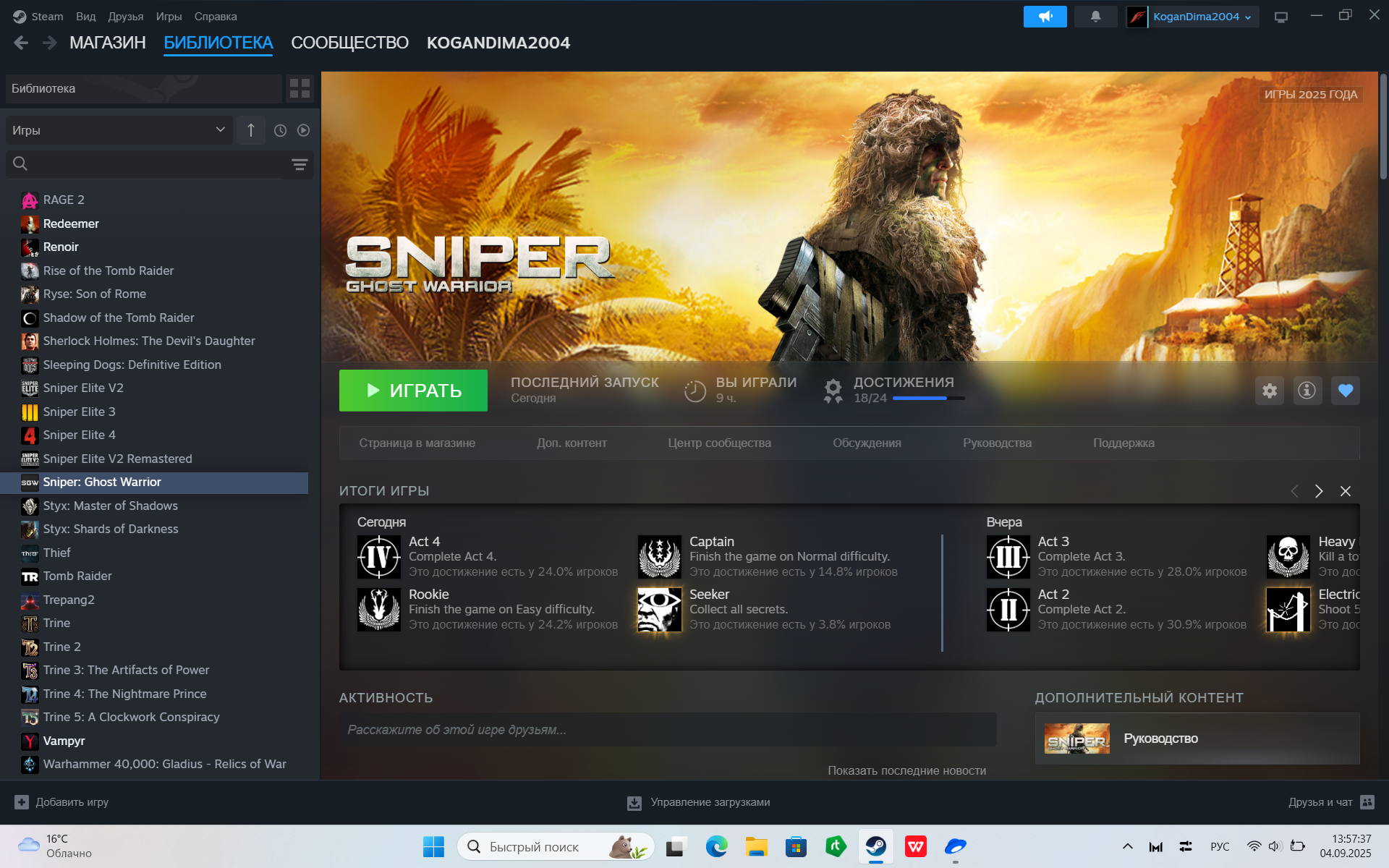1389x868 pixels.
Task: Click the sort ascending arrow button
Action: tap(251, 130)
